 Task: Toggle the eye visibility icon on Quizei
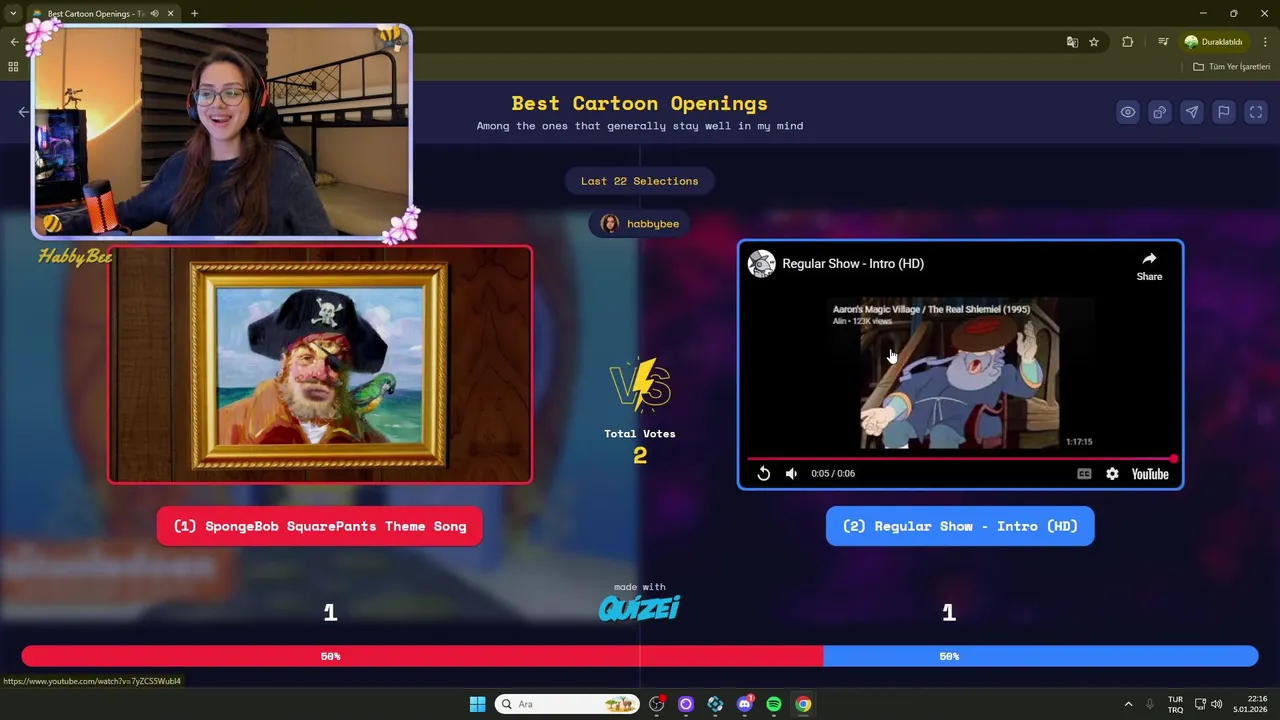[1128, 112]
